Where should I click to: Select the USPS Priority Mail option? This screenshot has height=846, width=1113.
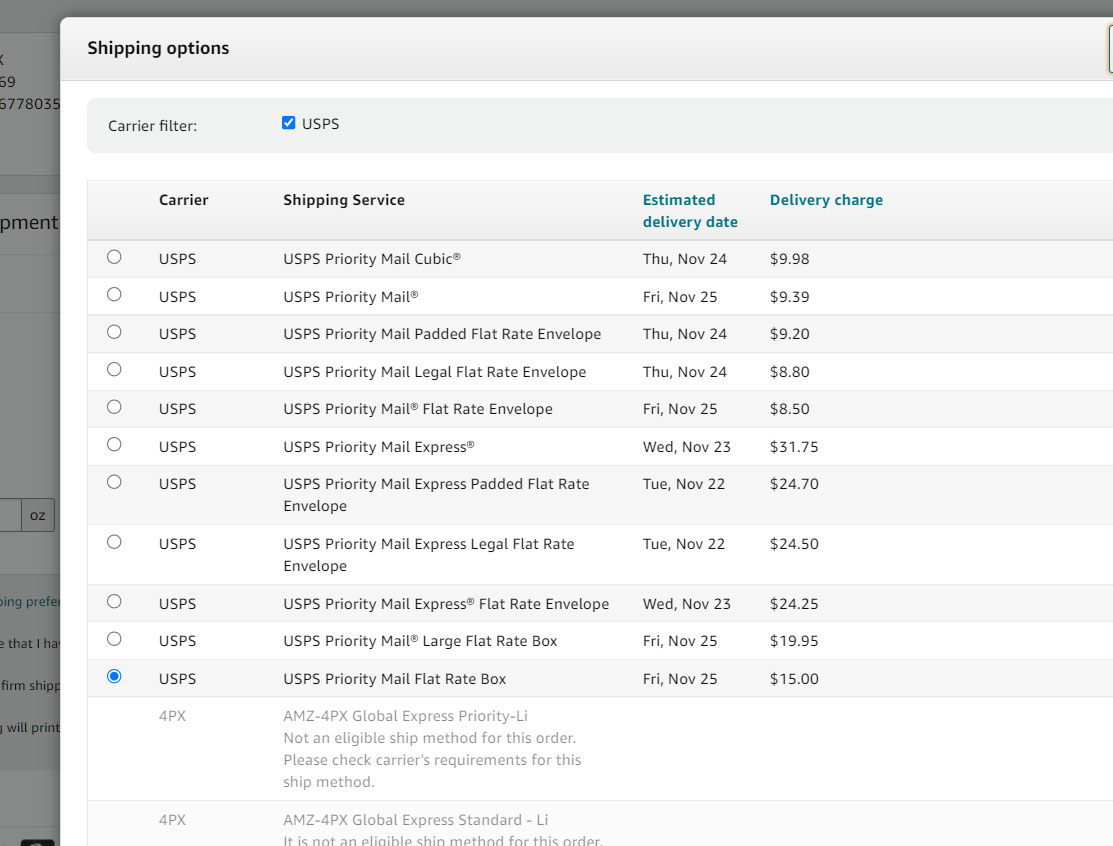113,294
